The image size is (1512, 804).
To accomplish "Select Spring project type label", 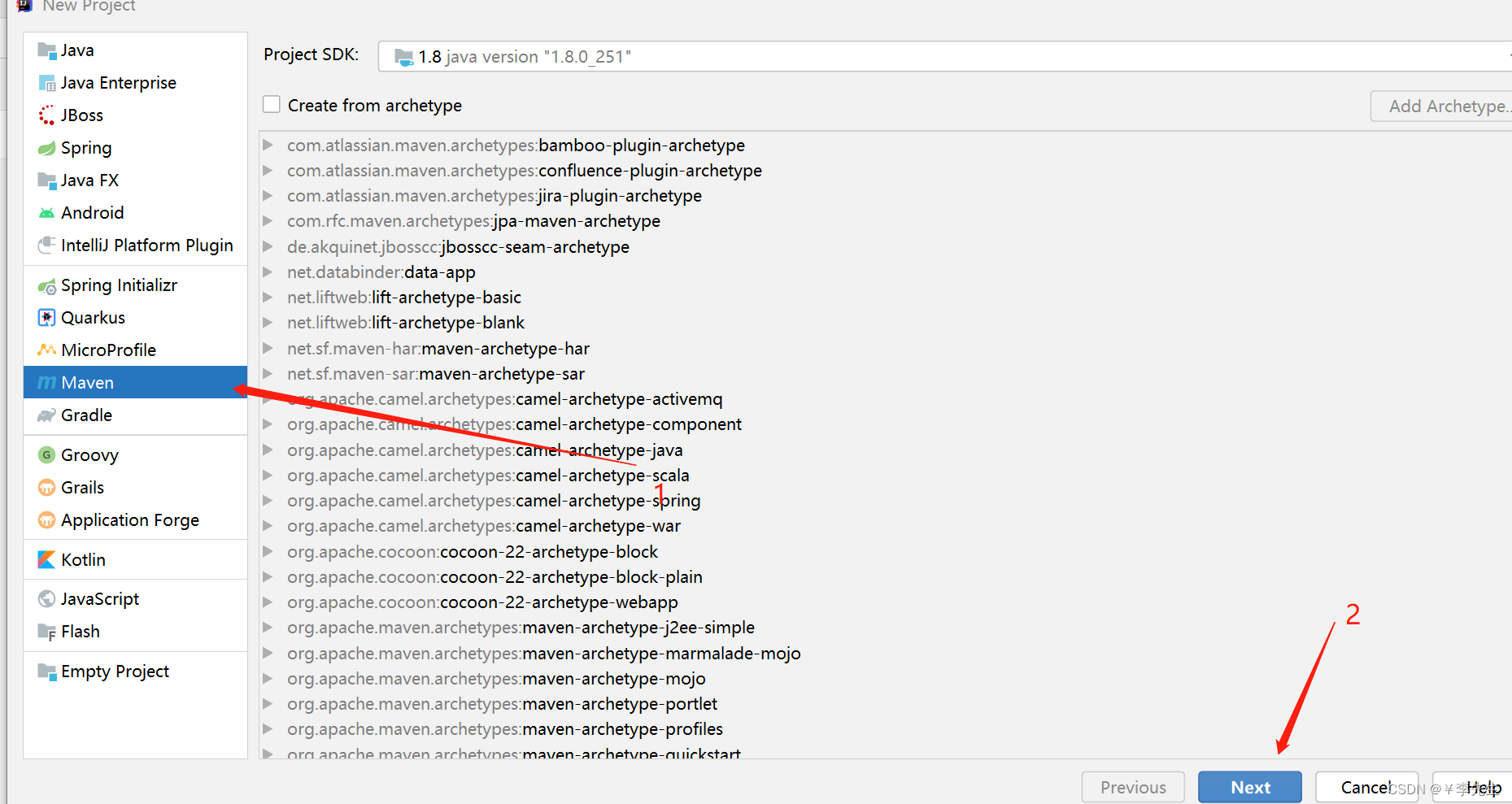I will pos(86,148).
